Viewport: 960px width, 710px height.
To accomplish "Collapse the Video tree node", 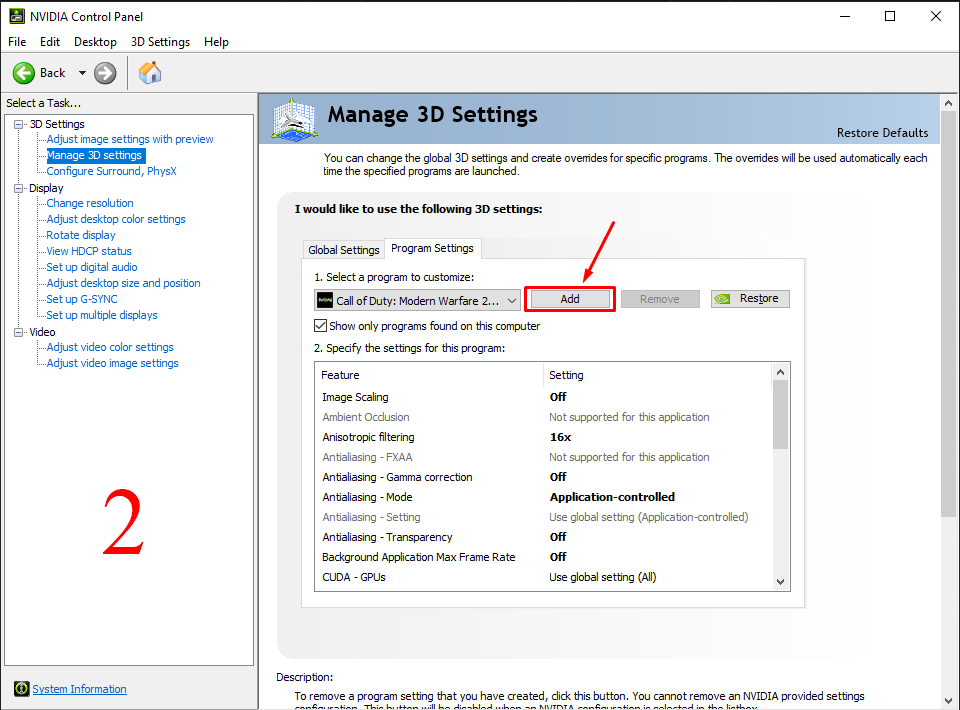I will pos(19,332).
